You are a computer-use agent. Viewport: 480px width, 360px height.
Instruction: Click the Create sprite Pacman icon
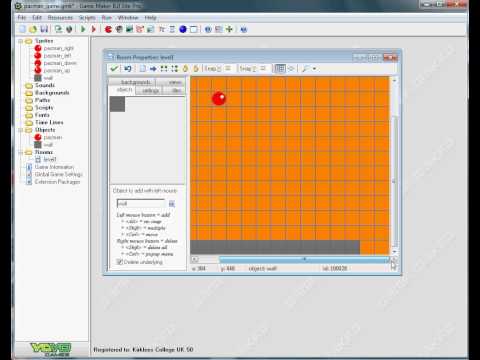tap(108, 29)
